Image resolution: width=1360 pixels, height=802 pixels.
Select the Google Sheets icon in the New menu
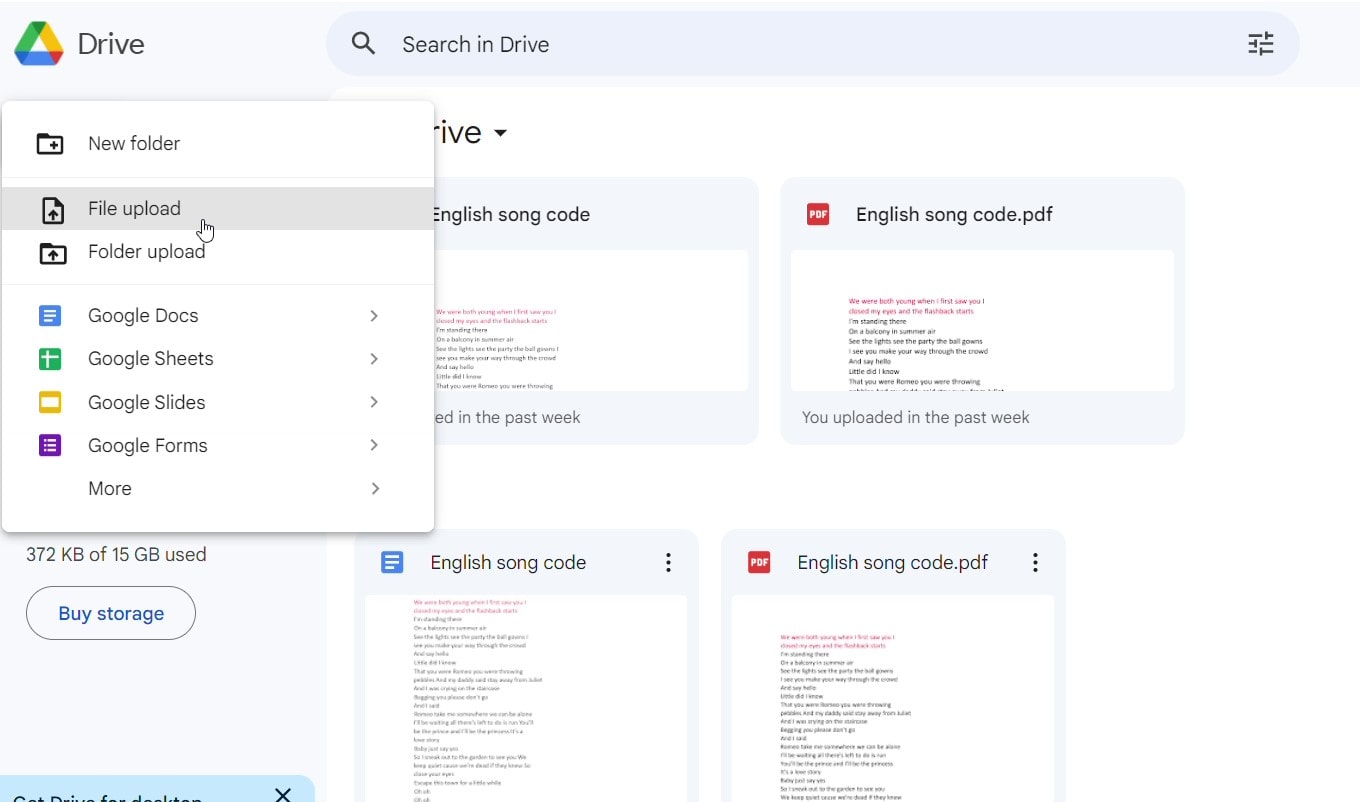click(x=50, y=359)
